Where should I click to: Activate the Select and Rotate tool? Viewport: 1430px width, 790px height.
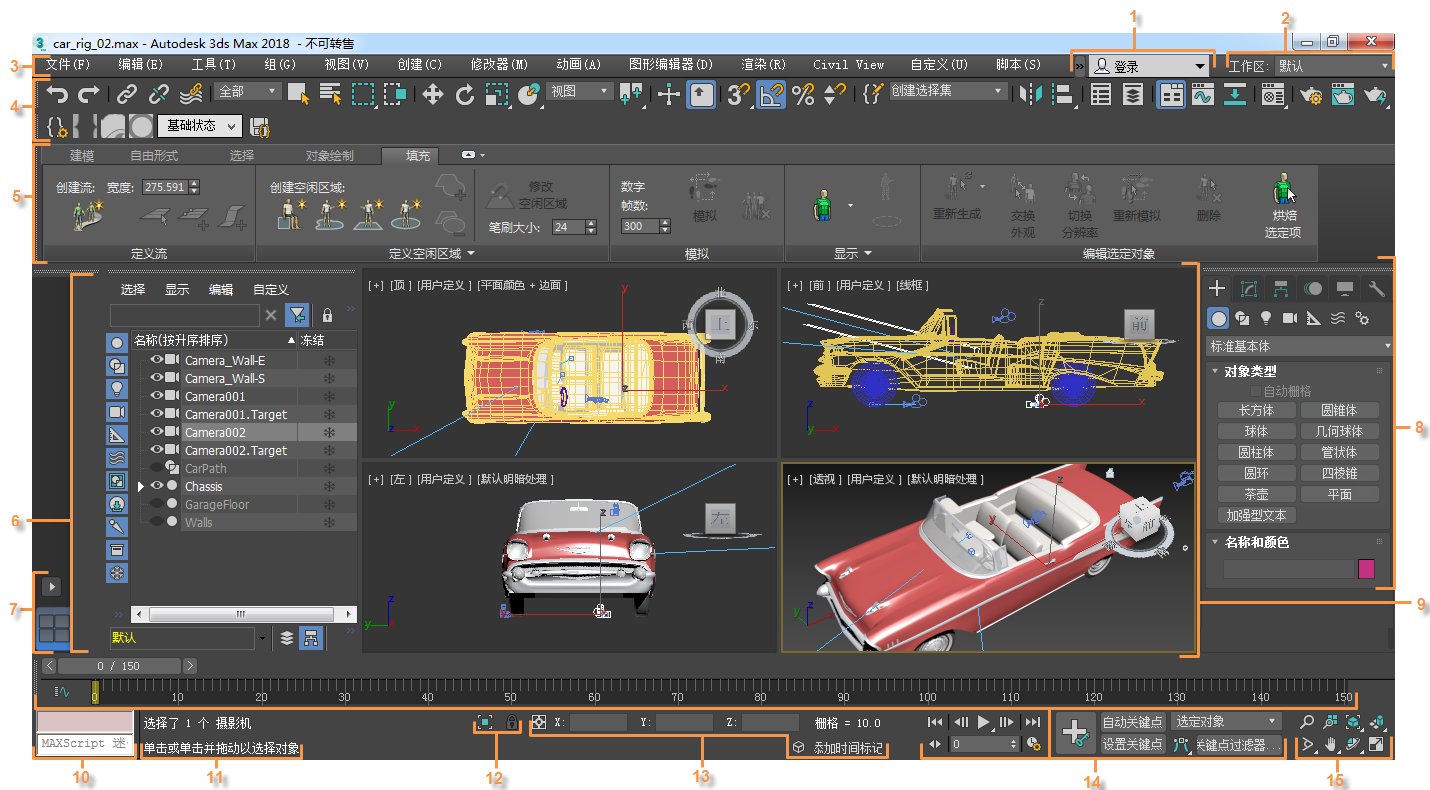click(464, 95)
